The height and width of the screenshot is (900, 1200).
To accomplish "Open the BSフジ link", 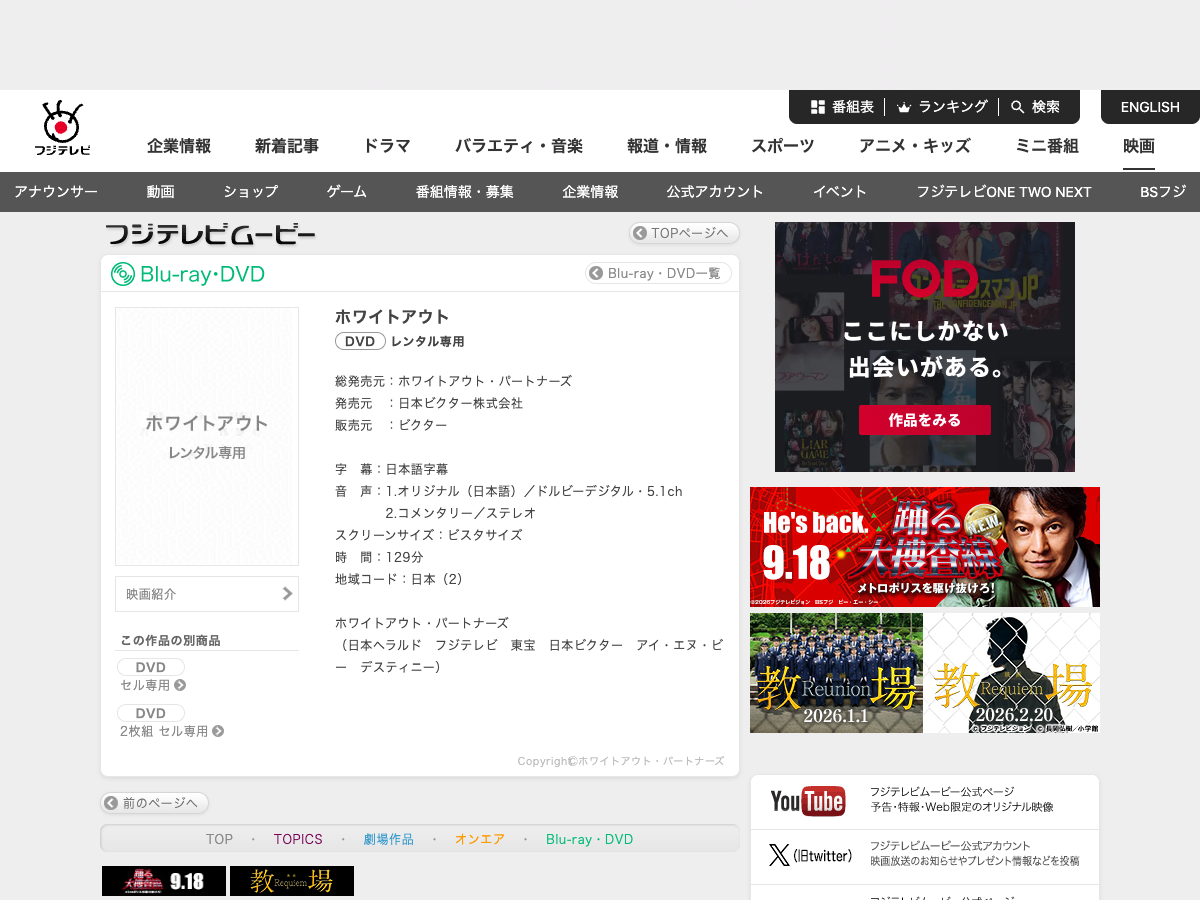I will (x=1163, y=192).
